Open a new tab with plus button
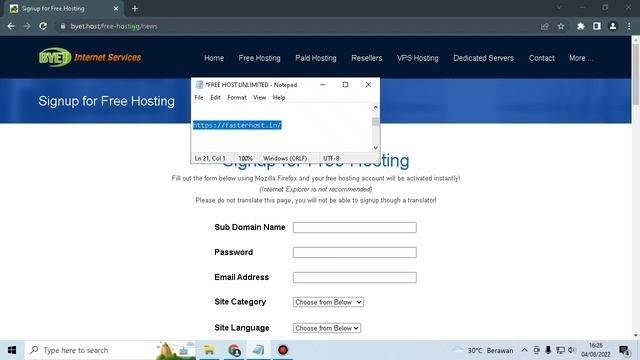The width and height of the screenshot is (640, 360). [135, 8]
